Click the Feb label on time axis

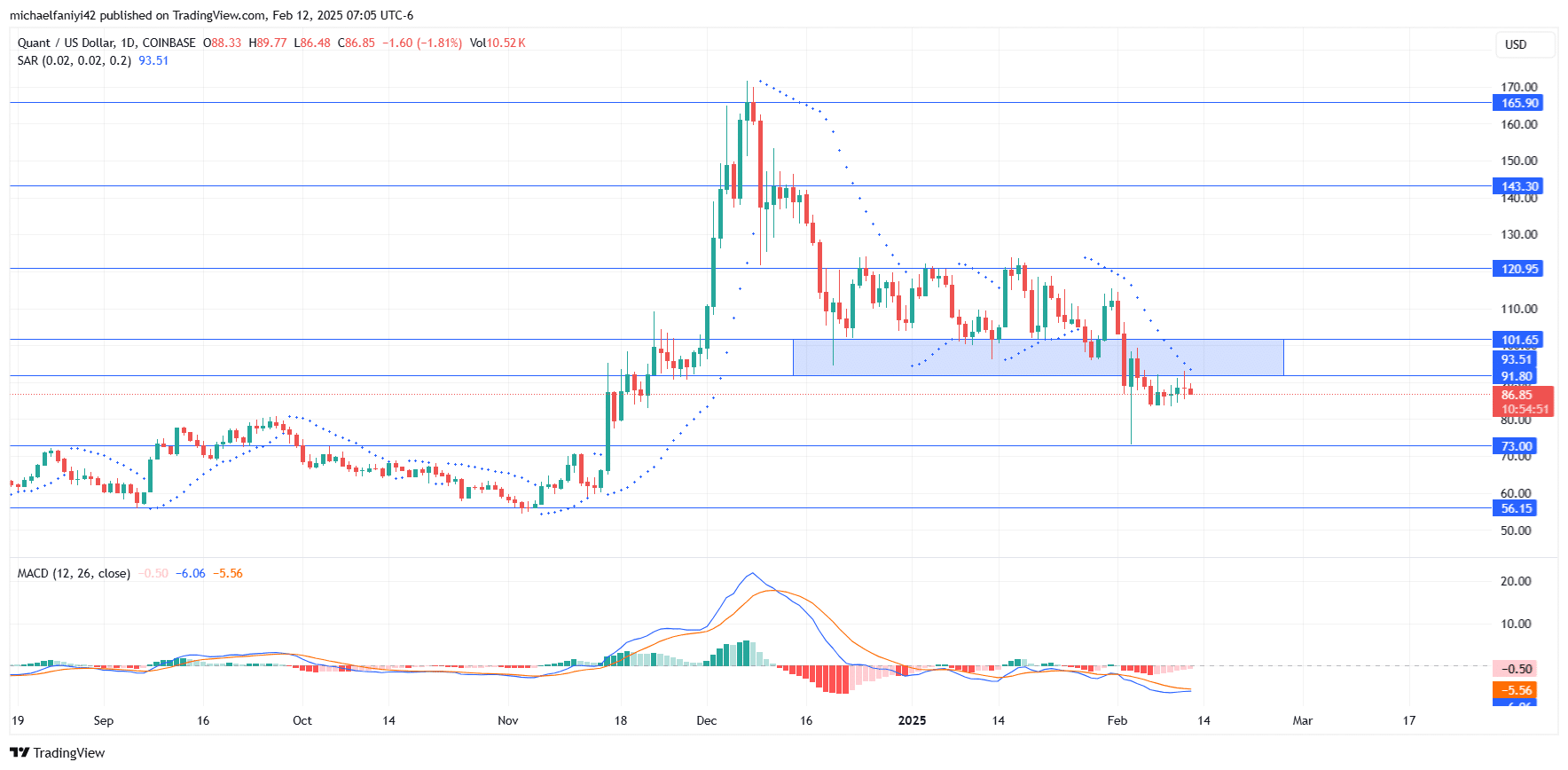coord(1117,720)
